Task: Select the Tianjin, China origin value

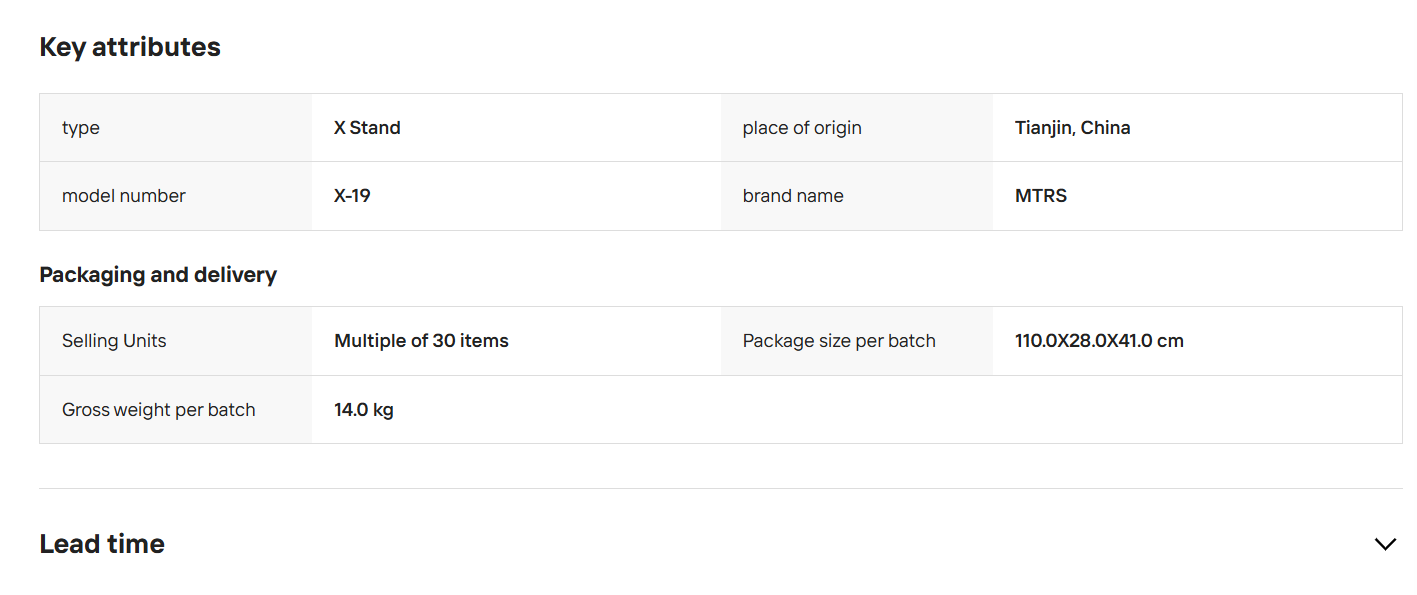Action: pos(1072,128)
